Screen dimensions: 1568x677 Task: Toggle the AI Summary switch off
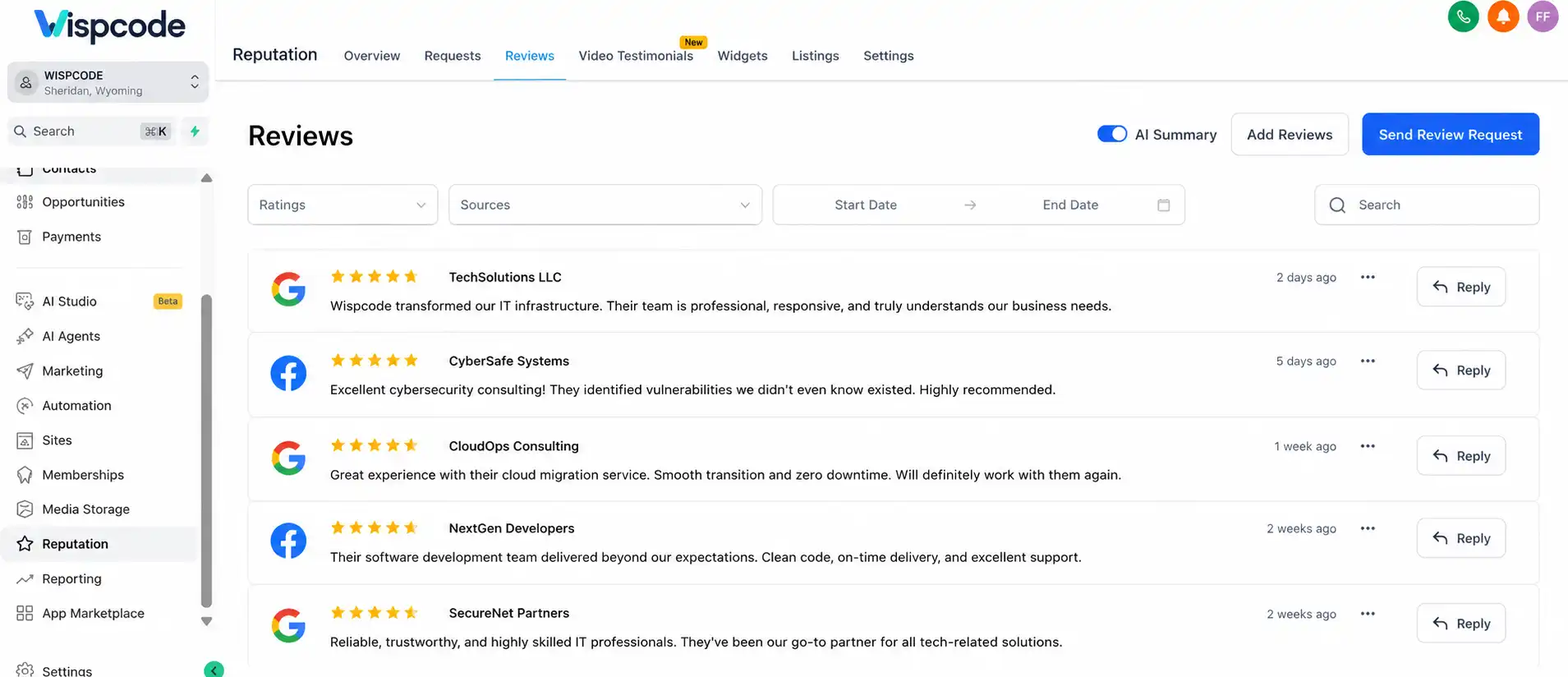[x=1112, y=134]
